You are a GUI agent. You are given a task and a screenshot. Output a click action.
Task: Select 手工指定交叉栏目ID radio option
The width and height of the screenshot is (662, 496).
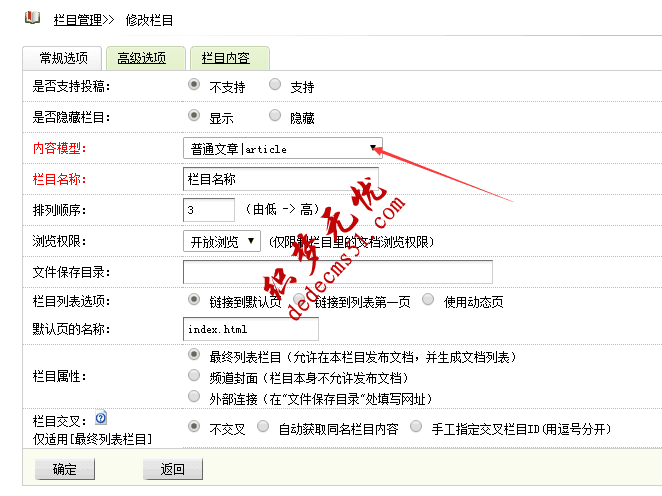pyautogui.click(x=416, y=426)
